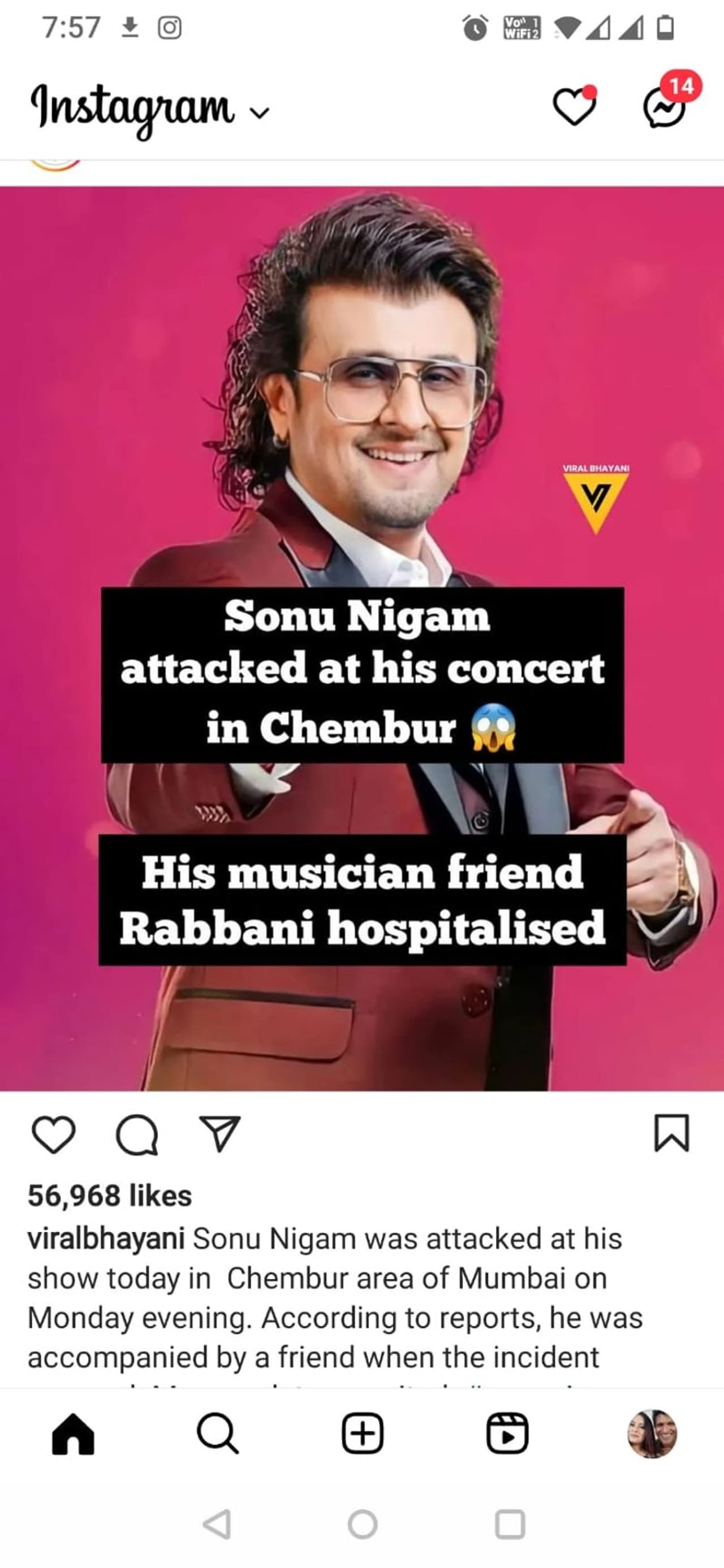Create a new post with plus icon
This screenshot has height=1568, width=724.
[x=363, y=1433]
